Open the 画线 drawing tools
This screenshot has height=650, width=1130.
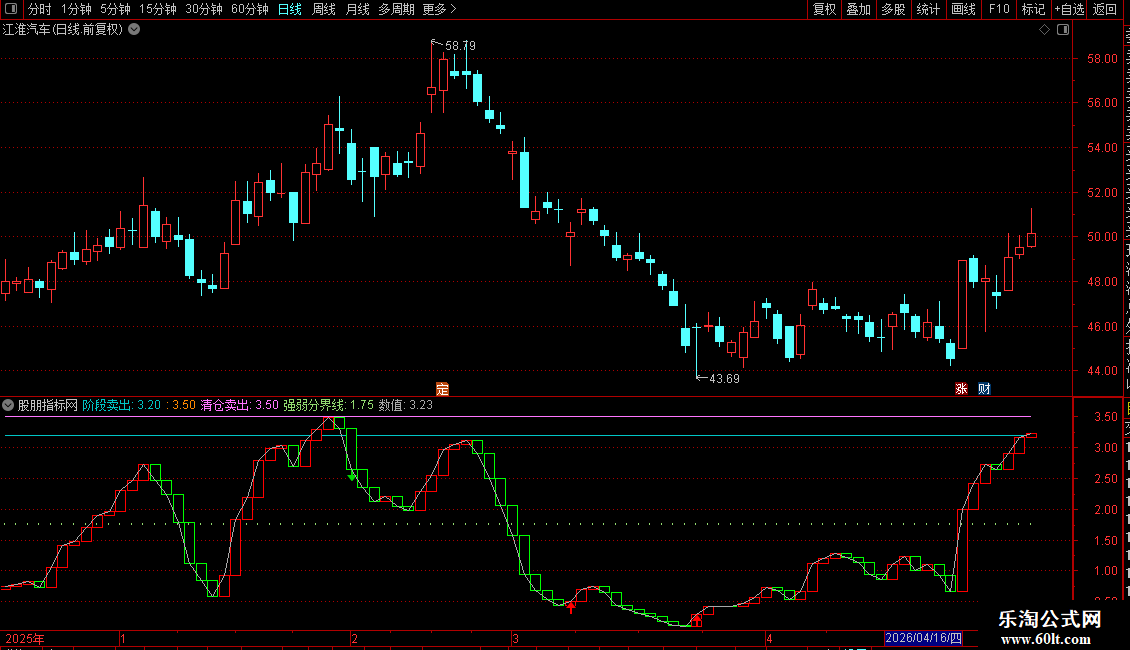963,9
